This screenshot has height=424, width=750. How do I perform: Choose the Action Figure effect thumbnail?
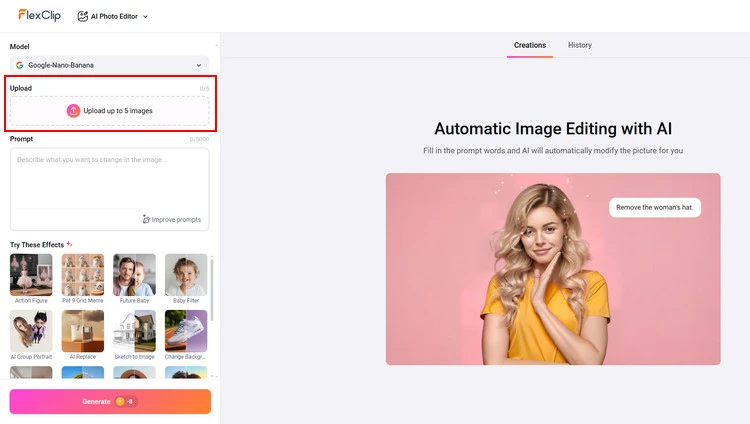click(x=31, y=274)
